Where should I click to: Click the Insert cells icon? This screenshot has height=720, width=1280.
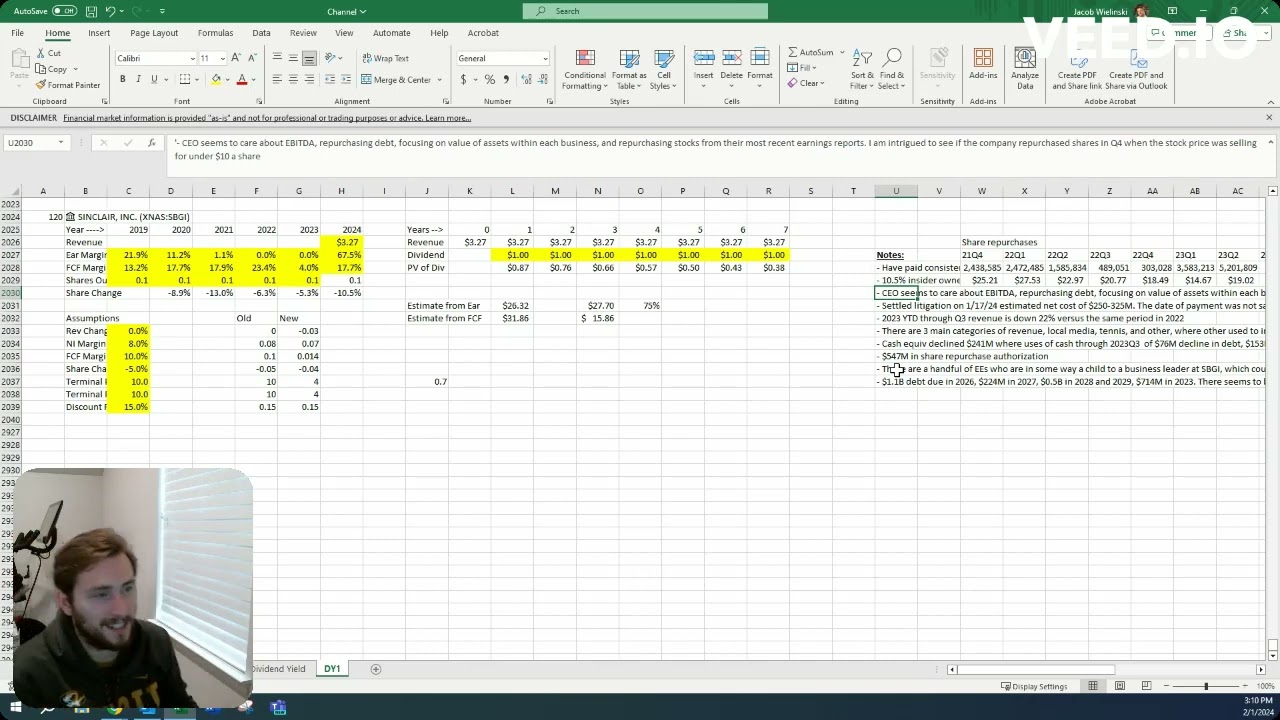pos(704,57)
